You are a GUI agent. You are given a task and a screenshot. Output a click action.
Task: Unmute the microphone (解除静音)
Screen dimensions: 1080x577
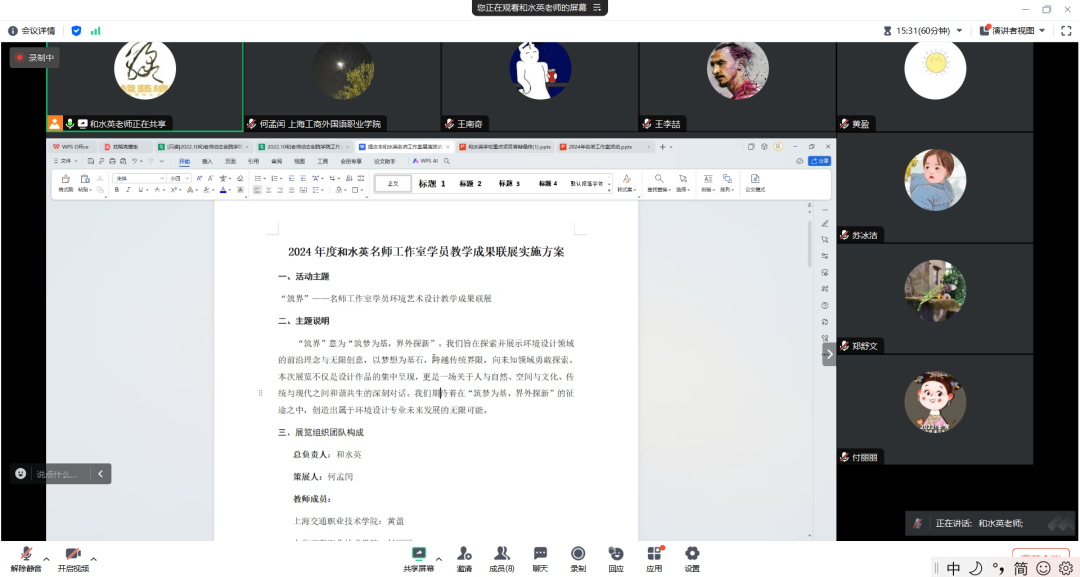tap(27, 557)
